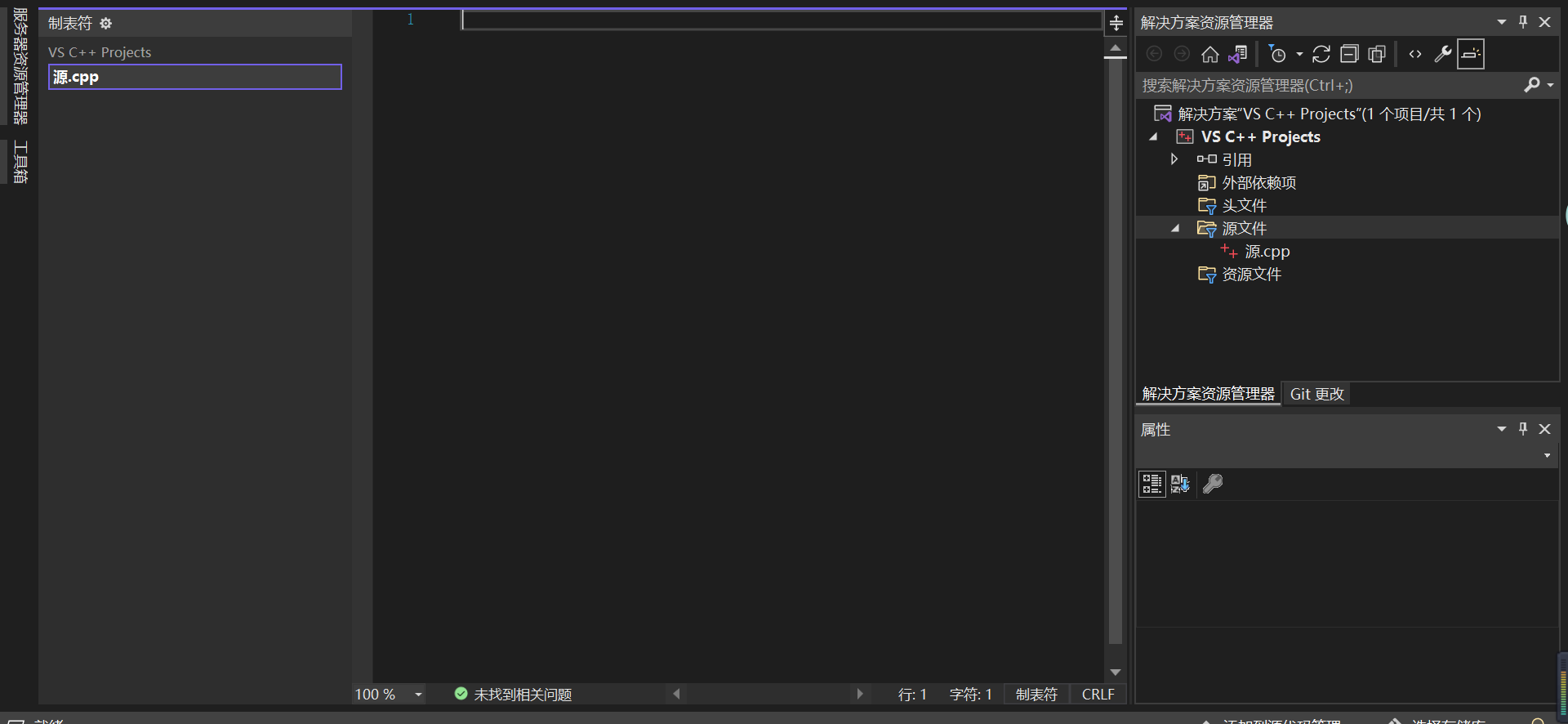The width and height of the screenshot is (1568, 724).
Task: Open the 100 % zoom dropdown
Action: coord(418,695)
